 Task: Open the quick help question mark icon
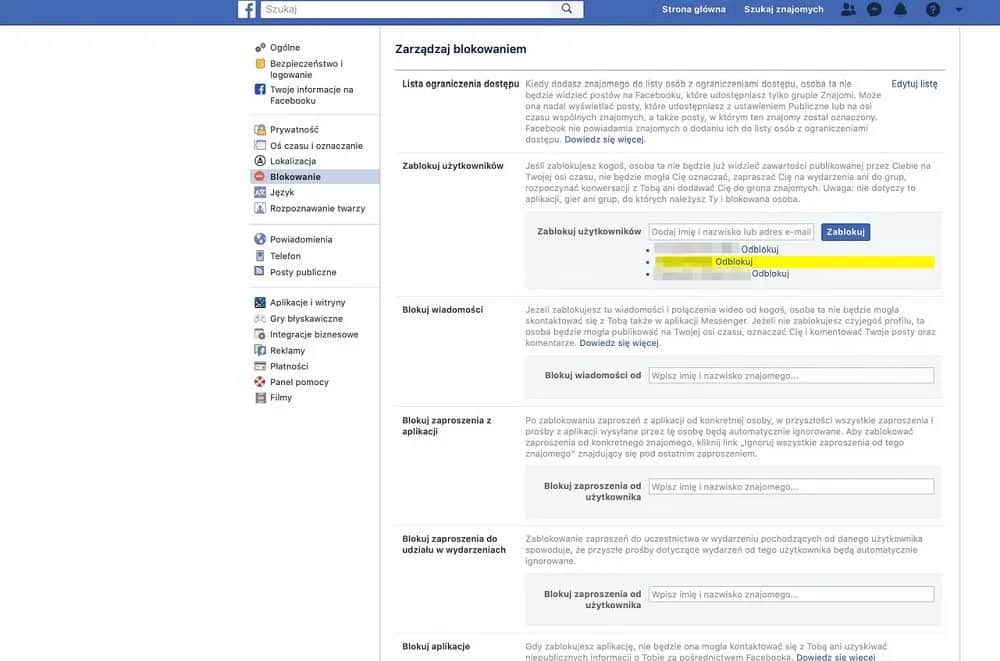pyautogui.click(x=932, y=8)
